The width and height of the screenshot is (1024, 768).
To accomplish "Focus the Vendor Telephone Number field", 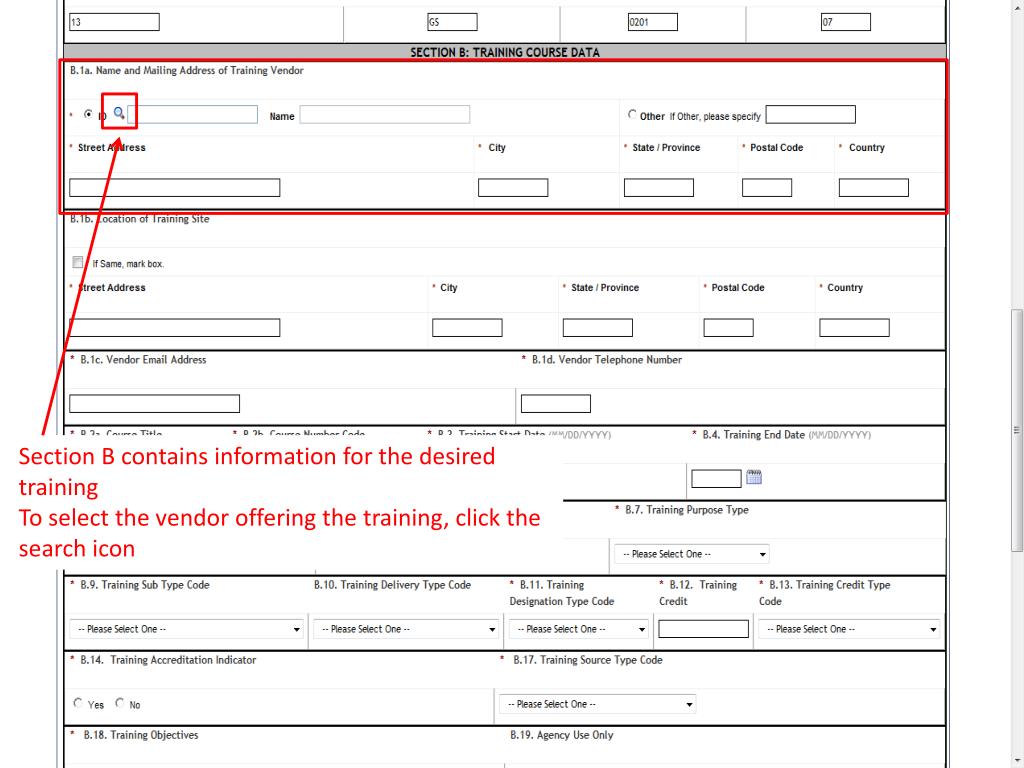I will pos(556,404).
